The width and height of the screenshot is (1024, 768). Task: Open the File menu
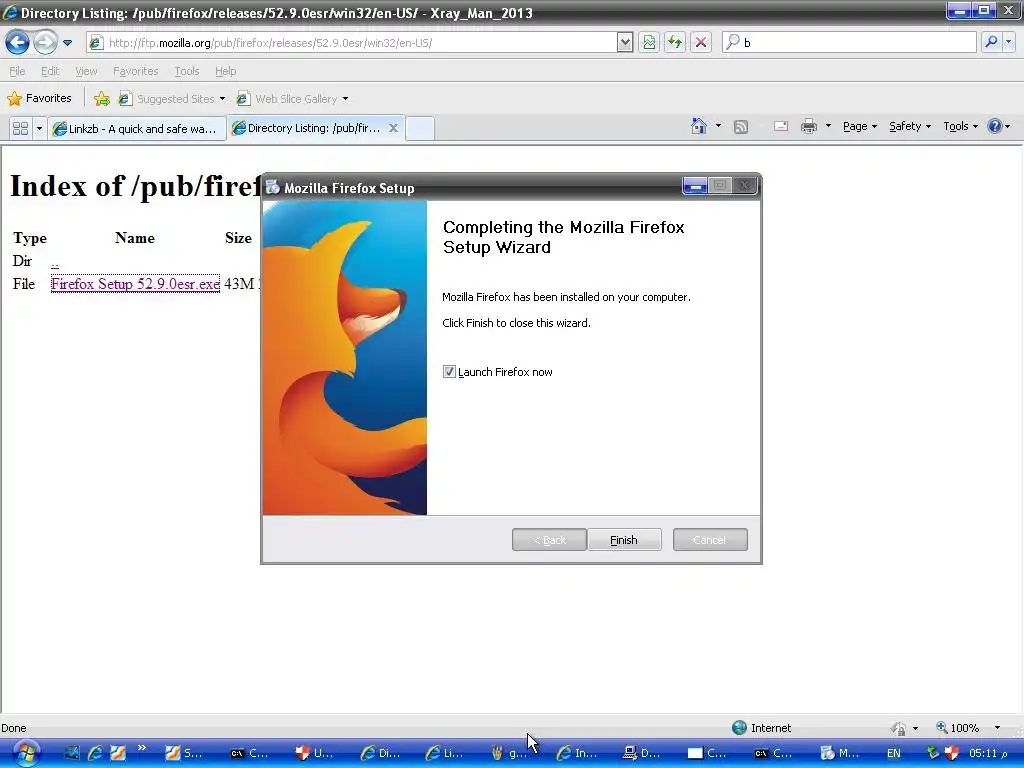tap(17, 71)
